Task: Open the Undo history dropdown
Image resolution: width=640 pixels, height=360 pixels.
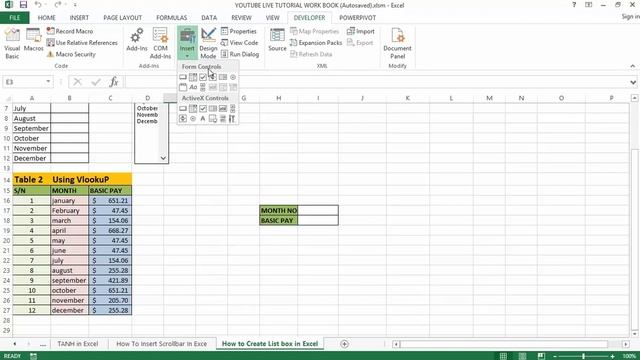Action: click(x=45, y=5)
